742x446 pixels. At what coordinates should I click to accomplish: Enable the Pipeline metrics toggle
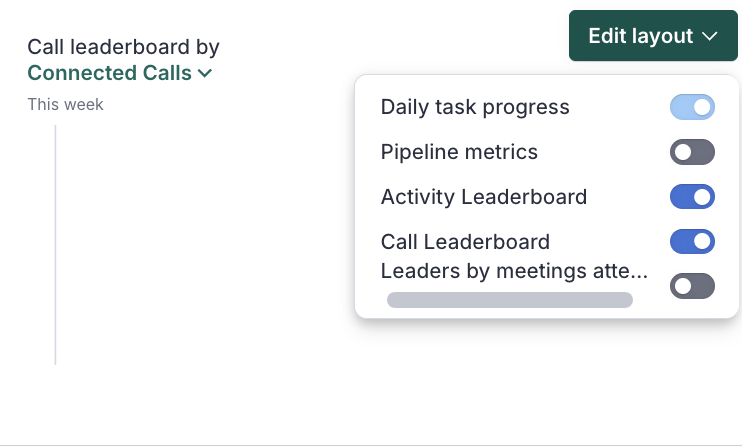pos(692,152)
